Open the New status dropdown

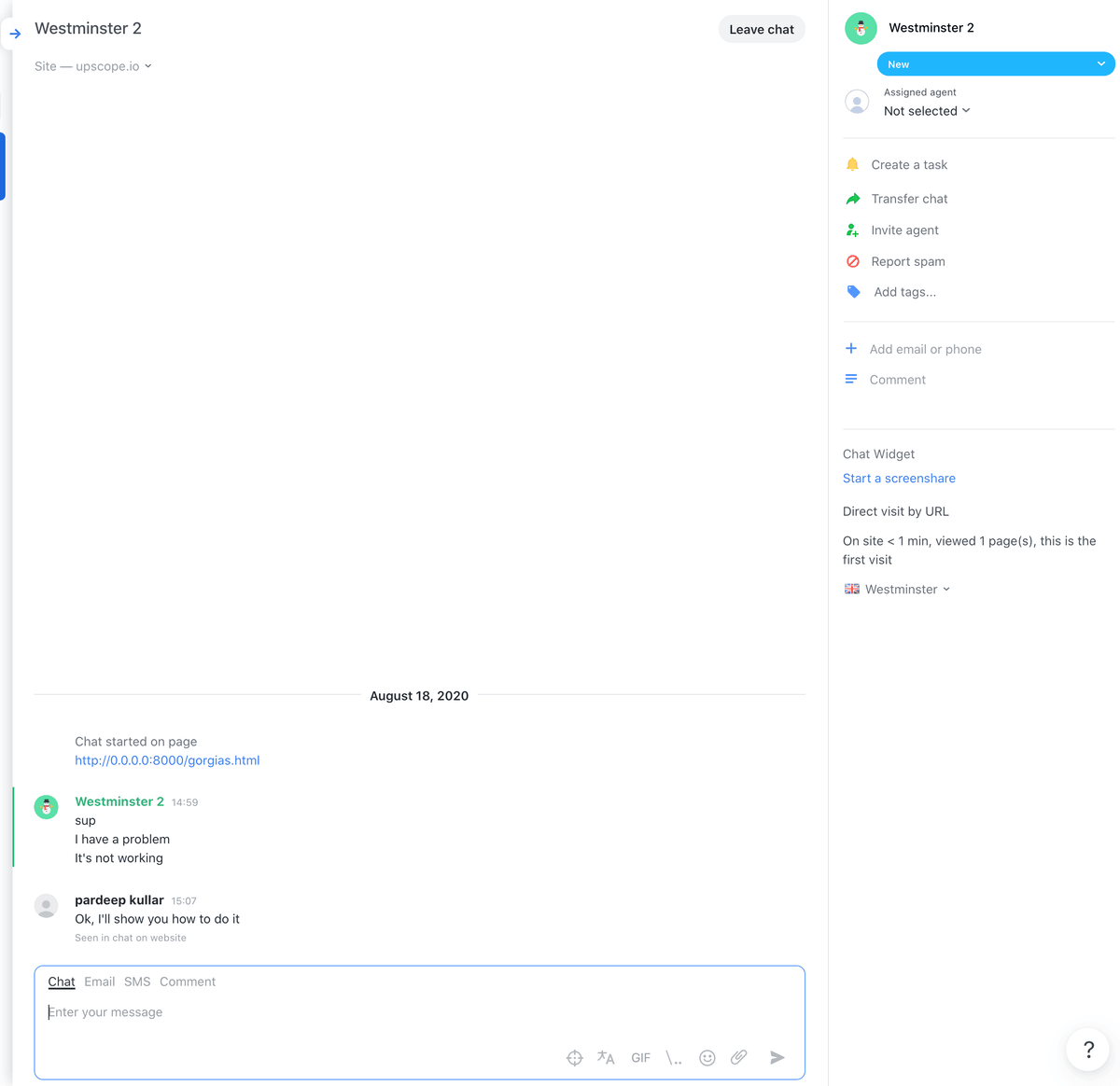(996, 64)
